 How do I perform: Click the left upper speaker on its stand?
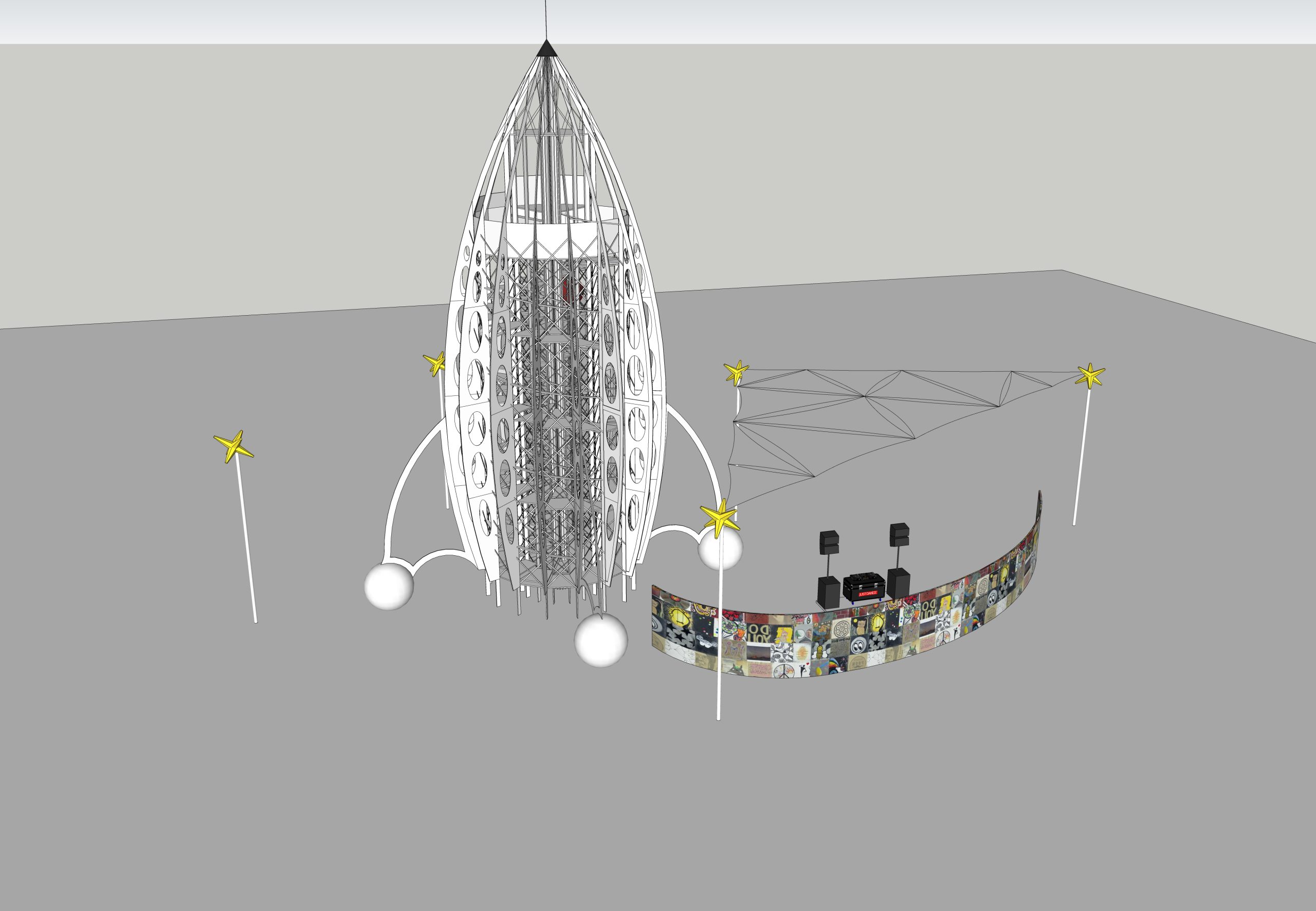829,542
